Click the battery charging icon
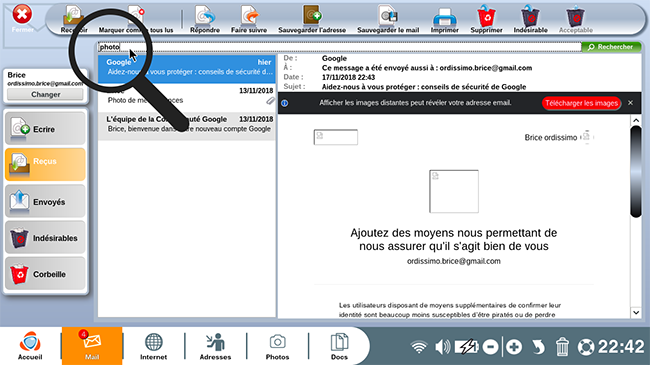 pyautogui.click(x=467, y=347)
